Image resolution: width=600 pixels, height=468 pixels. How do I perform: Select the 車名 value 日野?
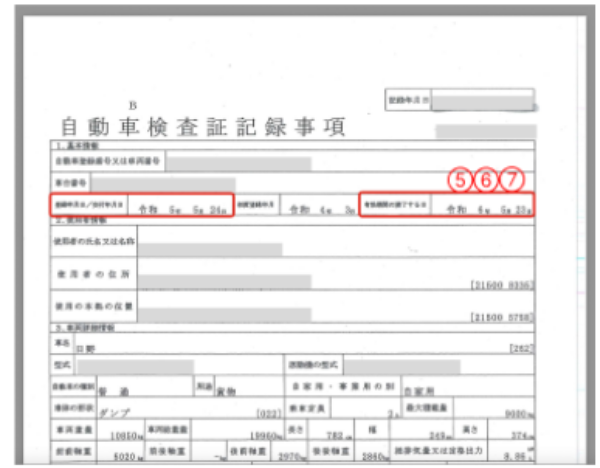point(85,349)
